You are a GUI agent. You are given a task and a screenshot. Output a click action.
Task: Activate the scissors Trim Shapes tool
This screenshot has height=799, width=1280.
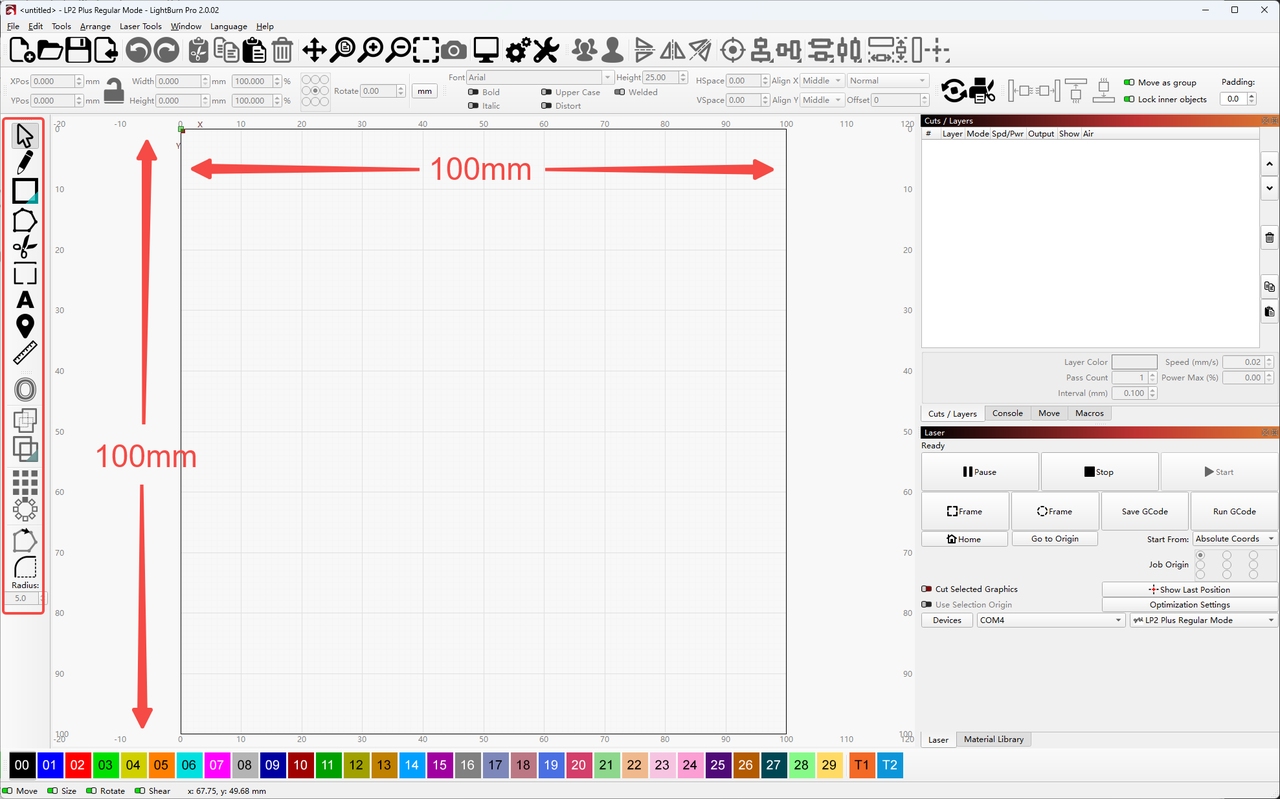(25, 247)
